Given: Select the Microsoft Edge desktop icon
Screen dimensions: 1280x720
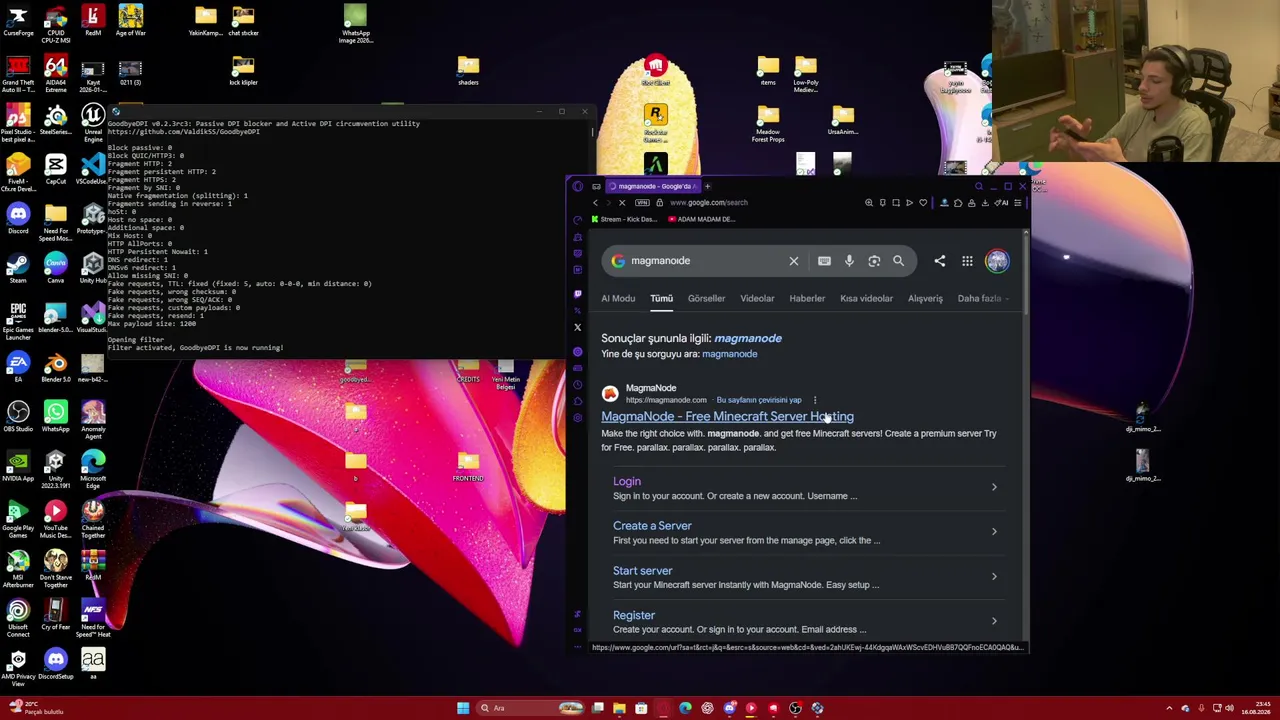Looking at the screenshot, I should [x=93, y=468].
